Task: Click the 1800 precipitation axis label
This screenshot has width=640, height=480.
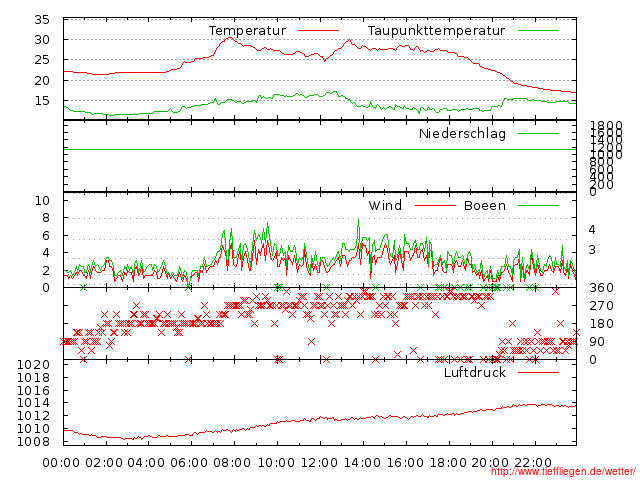Action: (x=604, y=126)
